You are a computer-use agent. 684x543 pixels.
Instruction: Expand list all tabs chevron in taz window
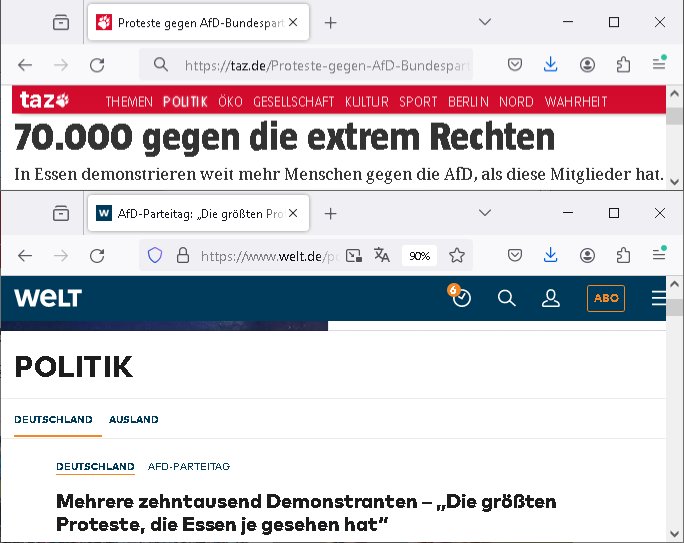[485, 22]
